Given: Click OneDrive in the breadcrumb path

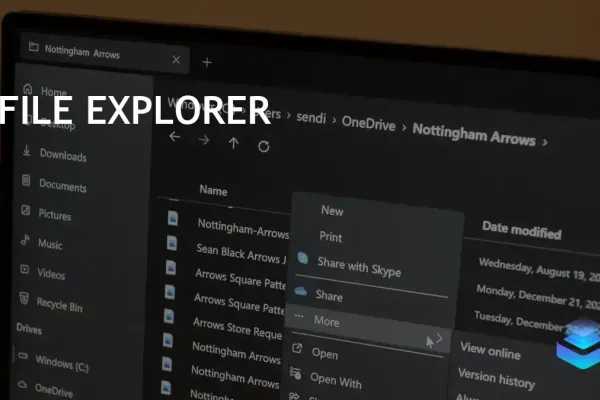Looking at the screenshot, I should pos(368,124).
